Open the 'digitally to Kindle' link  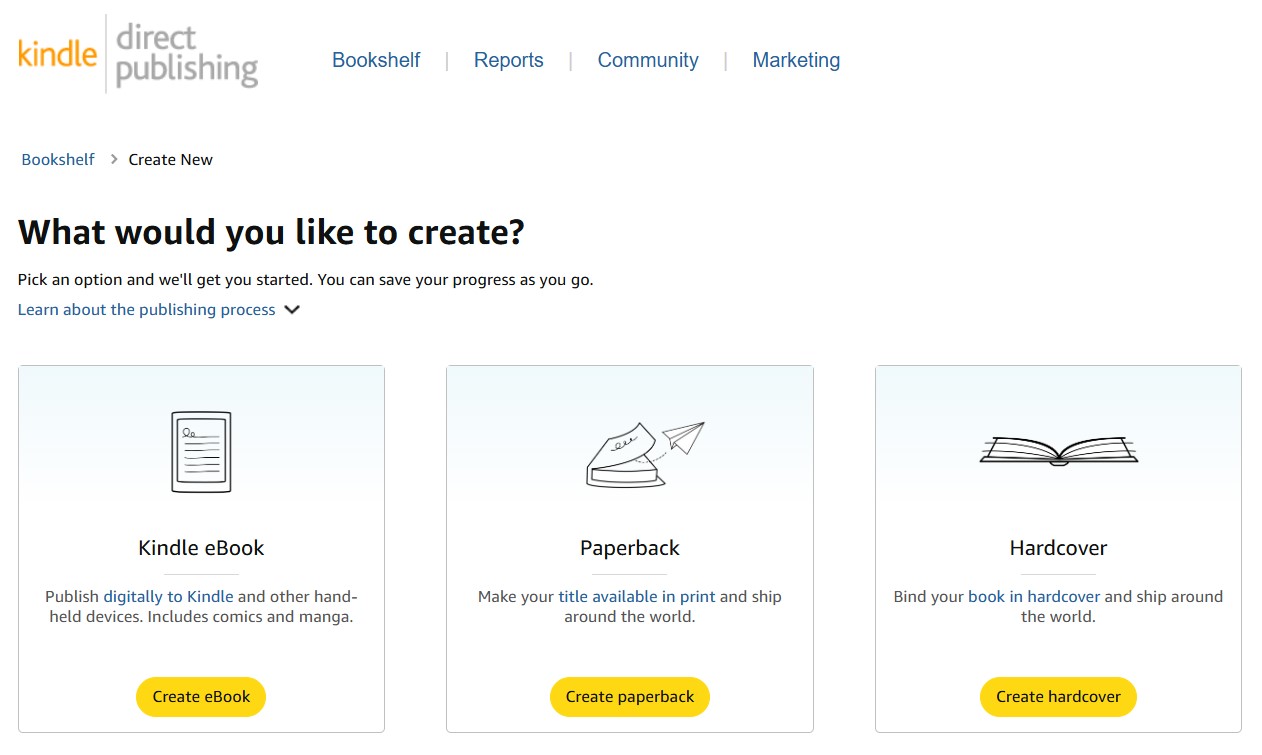tap(168, 597)
